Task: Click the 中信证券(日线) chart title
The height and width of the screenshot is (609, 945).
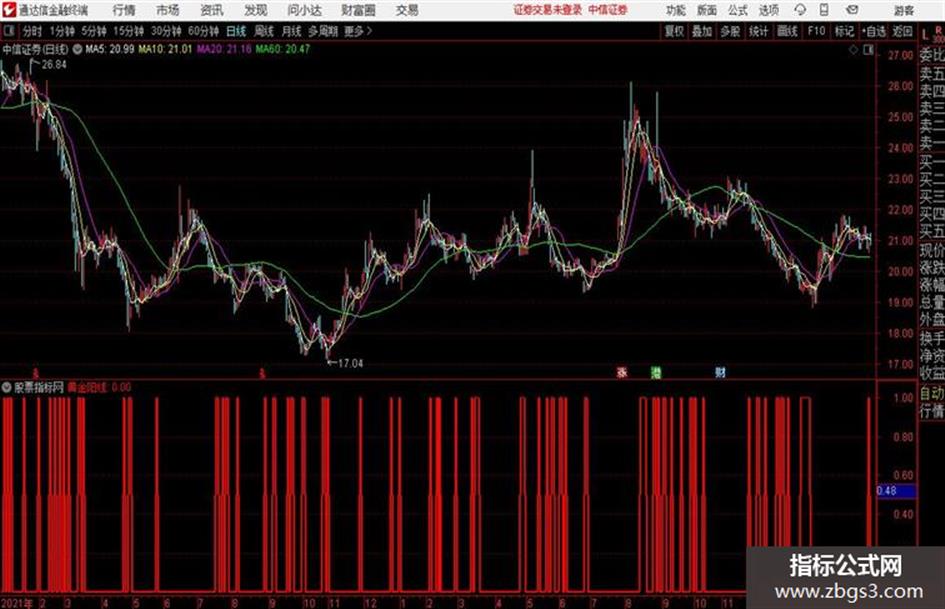Action: point(35,49)
